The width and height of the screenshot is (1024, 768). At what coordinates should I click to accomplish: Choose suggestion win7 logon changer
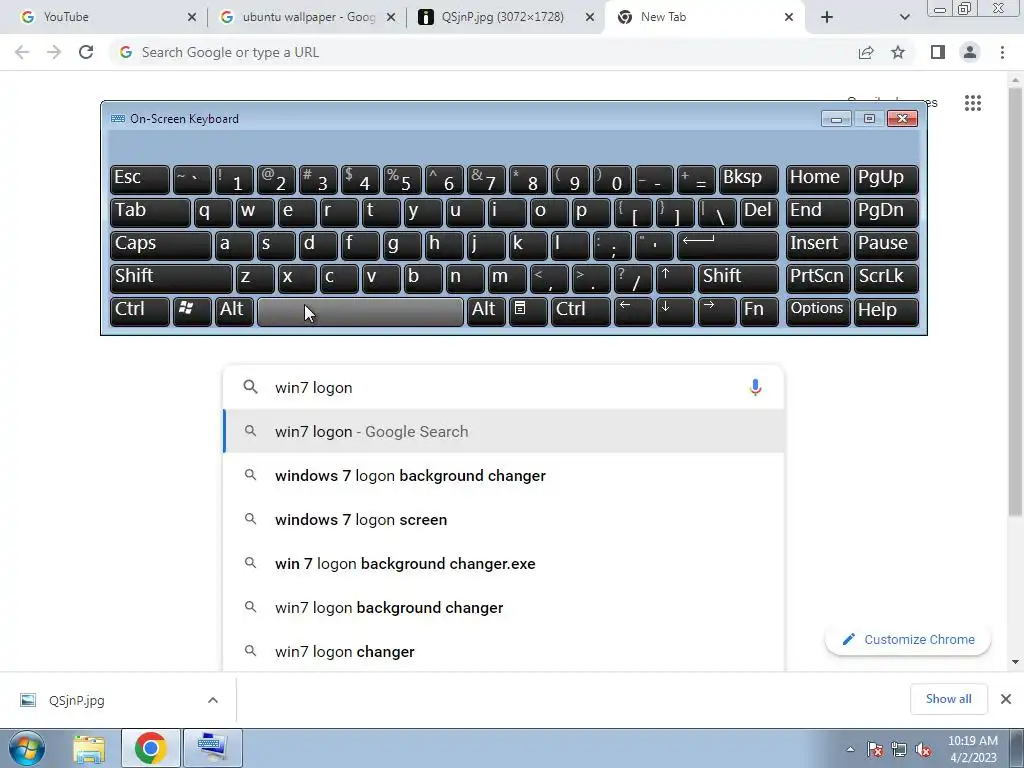(x=504, y=652)
